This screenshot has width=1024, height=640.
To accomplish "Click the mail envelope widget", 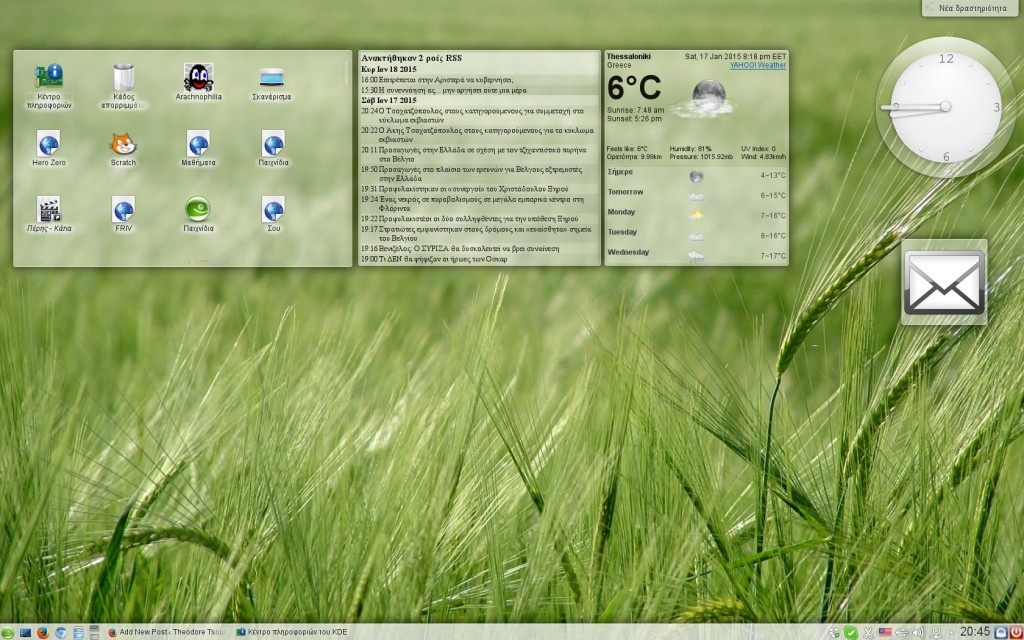I will click(x=944, y=282).
